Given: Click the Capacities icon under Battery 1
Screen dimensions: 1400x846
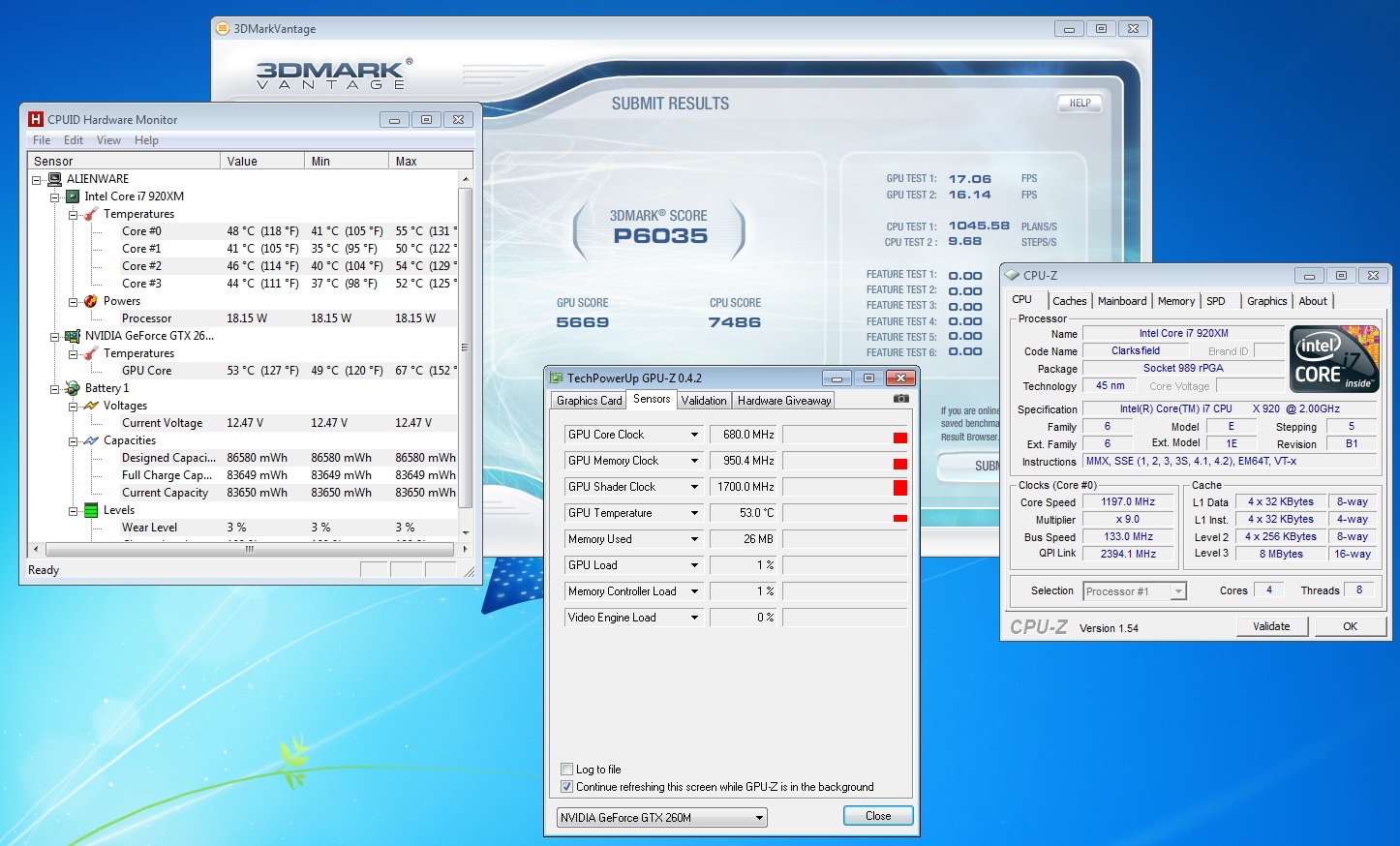Looking at the screenshot, I should tap(91, 440).
